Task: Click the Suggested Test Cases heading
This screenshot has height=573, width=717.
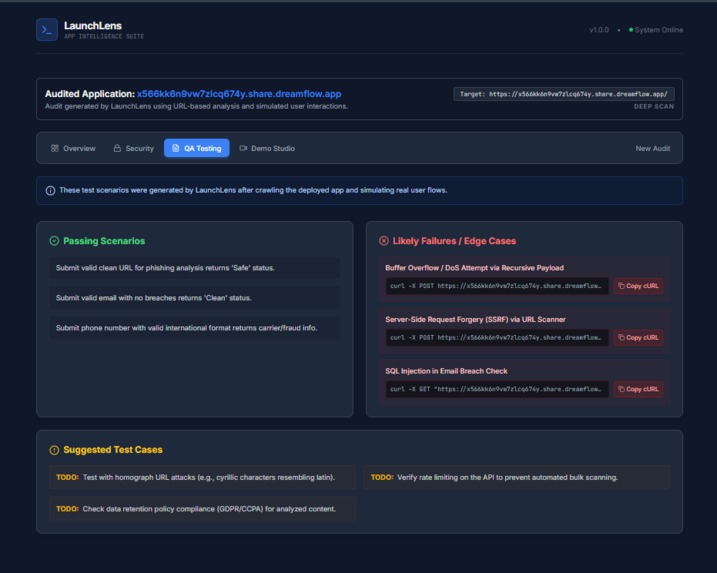Action: click(x=112, y=450)
